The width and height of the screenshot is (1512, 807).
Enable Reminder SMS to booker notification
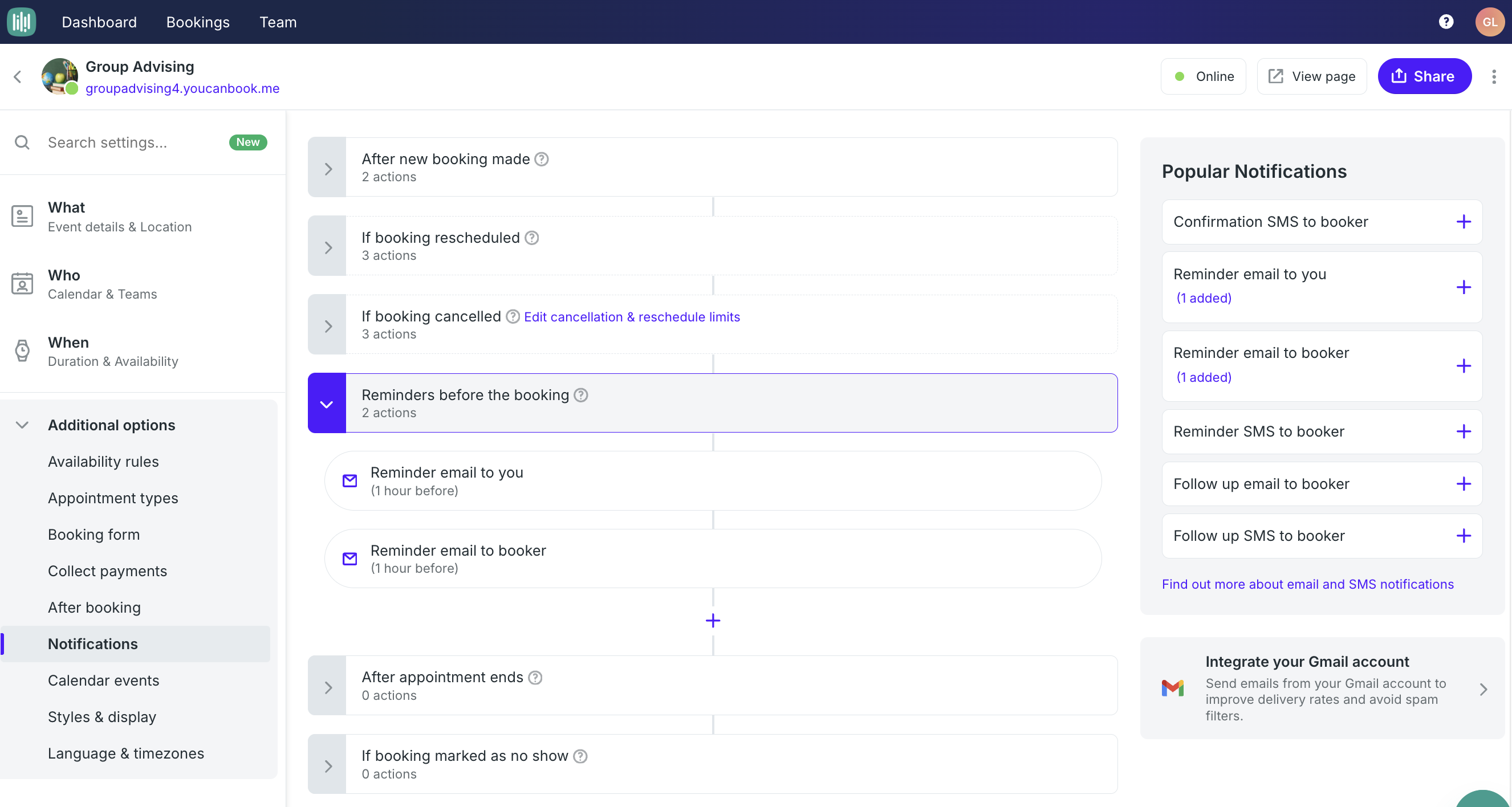[1462, 430]
